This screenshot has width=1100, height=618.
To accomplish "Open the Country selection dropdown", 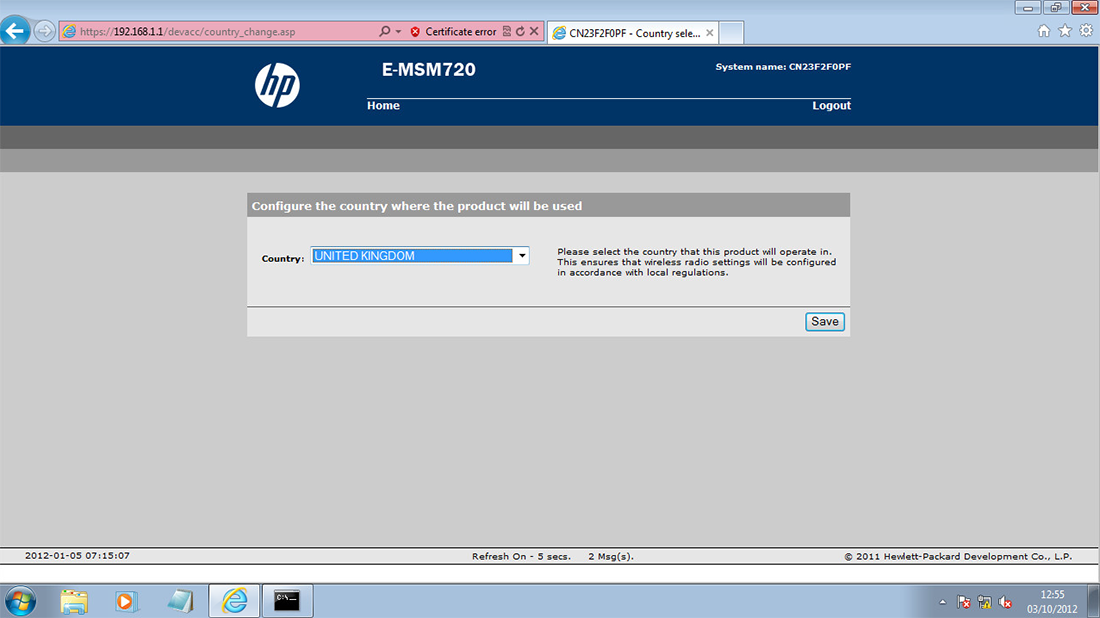I will point(521,255).
